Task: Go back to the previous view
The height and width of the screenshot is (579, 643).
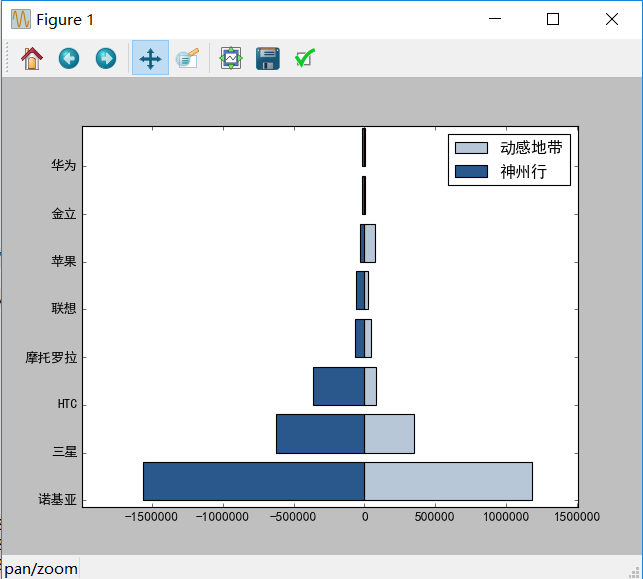Action: coord(69,58)
